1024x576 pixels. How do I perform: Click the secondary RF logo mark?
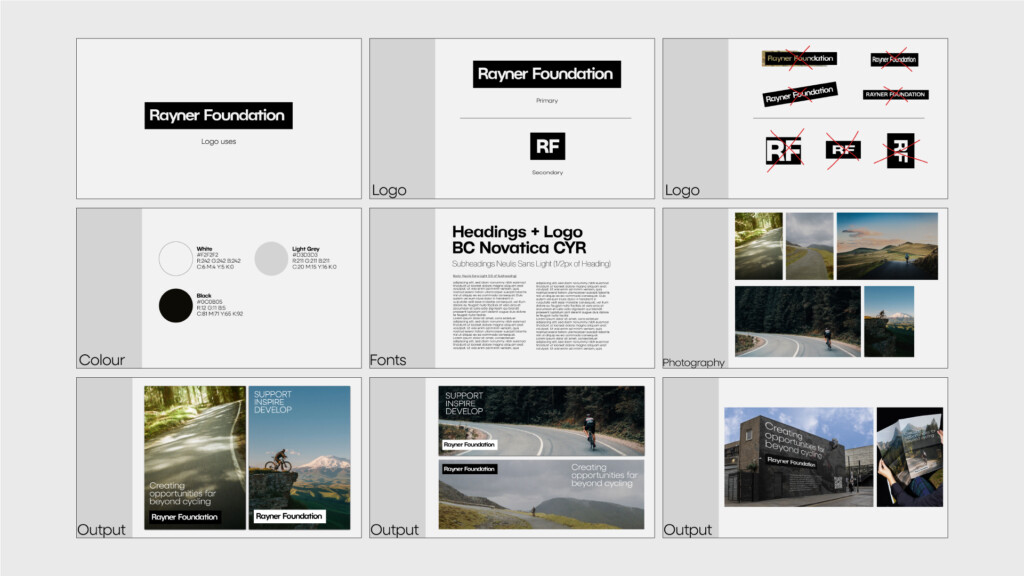[x=547, y=146]
